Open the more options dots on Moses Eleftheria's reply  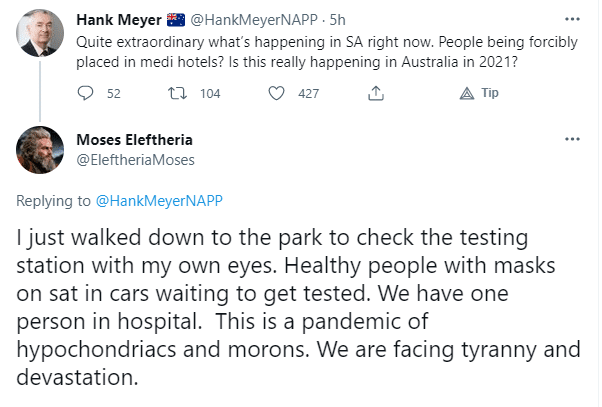572,139
